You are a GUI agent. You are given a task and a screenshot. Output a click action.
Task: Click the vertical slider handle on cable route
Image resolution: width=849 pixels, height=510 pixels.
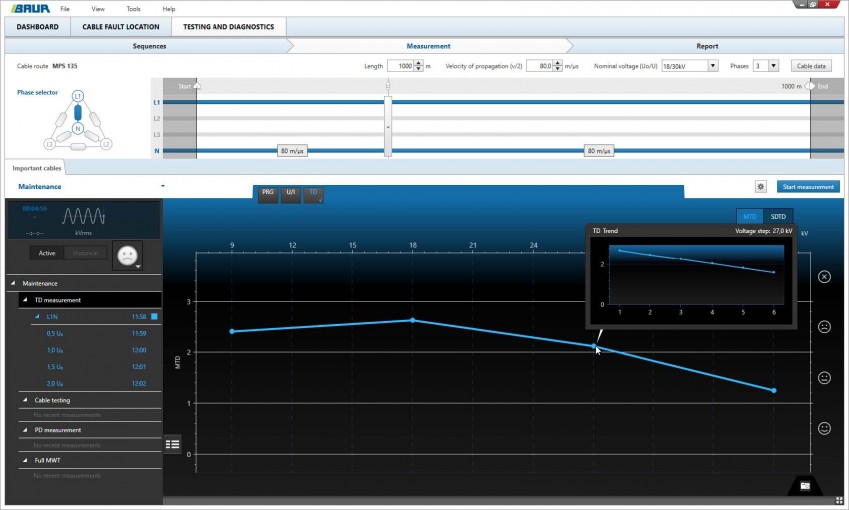click(x=388, y=127)
